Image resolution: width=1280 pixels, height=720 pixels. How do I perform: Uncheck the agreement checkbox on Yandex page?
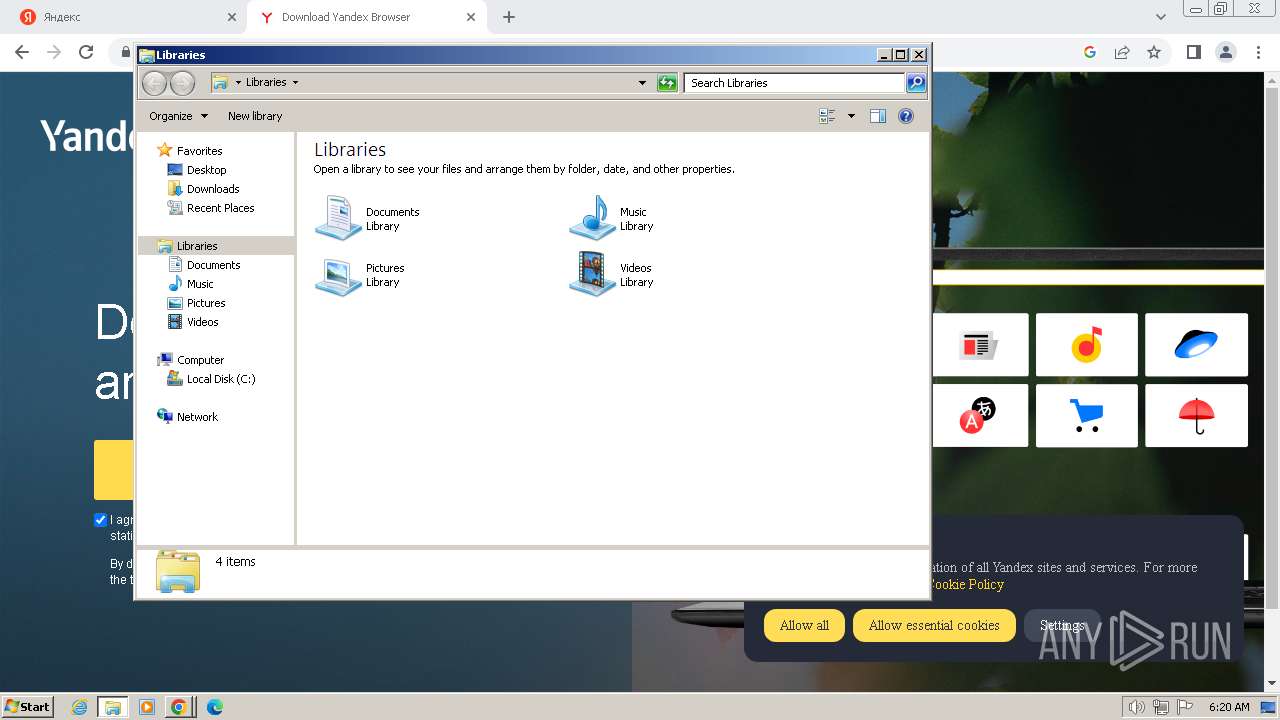(100, 520)
